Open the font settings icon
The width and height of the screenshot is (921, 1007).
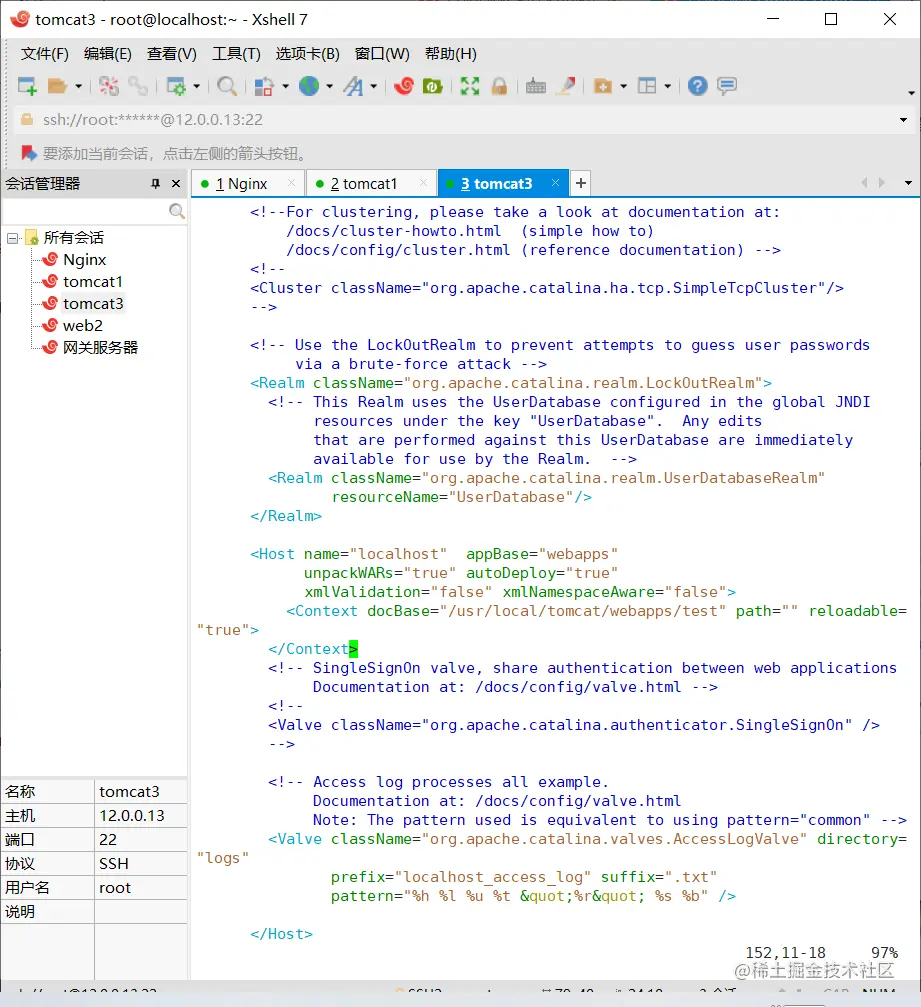tap(353, 87)
